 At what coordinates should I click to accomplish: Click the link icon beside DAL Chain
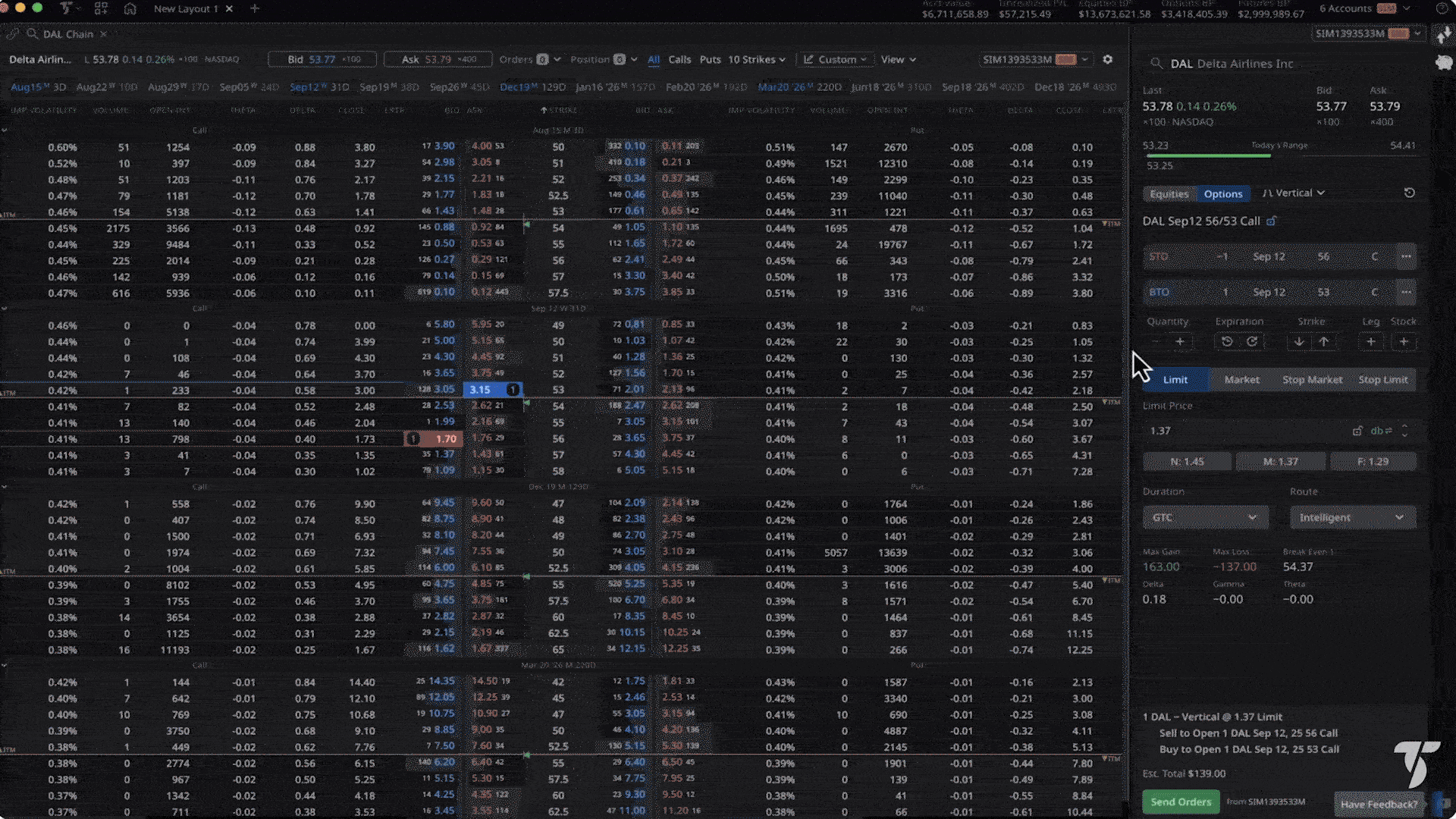(x=13, y=34)
